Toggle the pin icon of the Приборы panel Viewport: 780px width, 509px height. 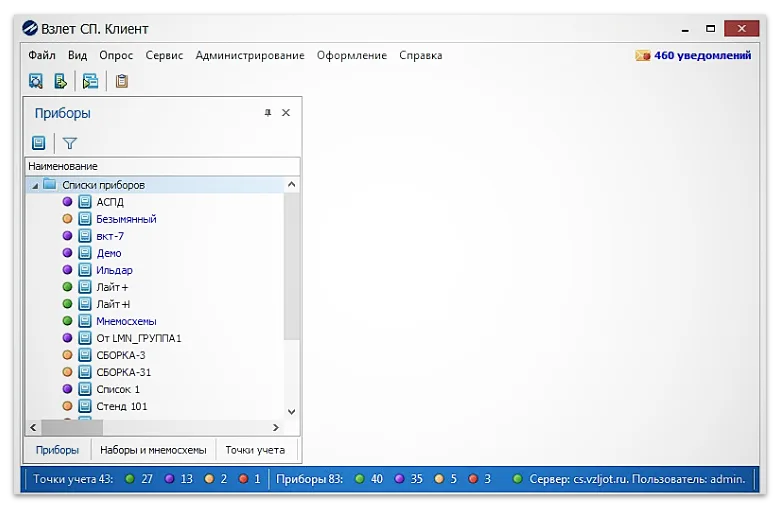[x=268, y=113]
